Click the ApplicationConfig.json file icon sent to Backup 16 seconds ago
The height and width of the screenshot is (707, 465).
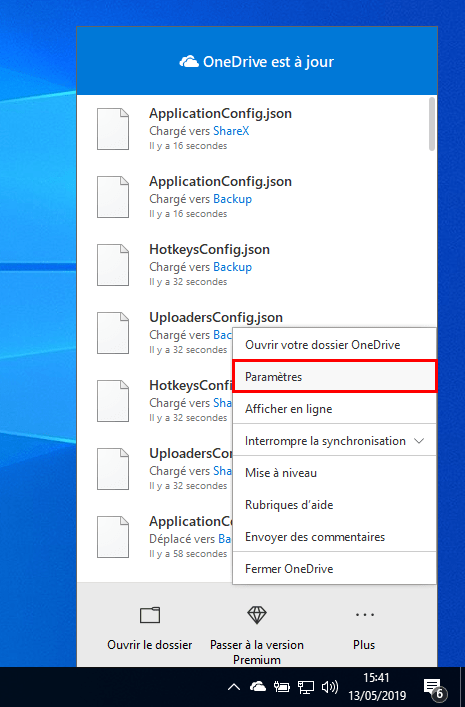click(x=113, y=197)
